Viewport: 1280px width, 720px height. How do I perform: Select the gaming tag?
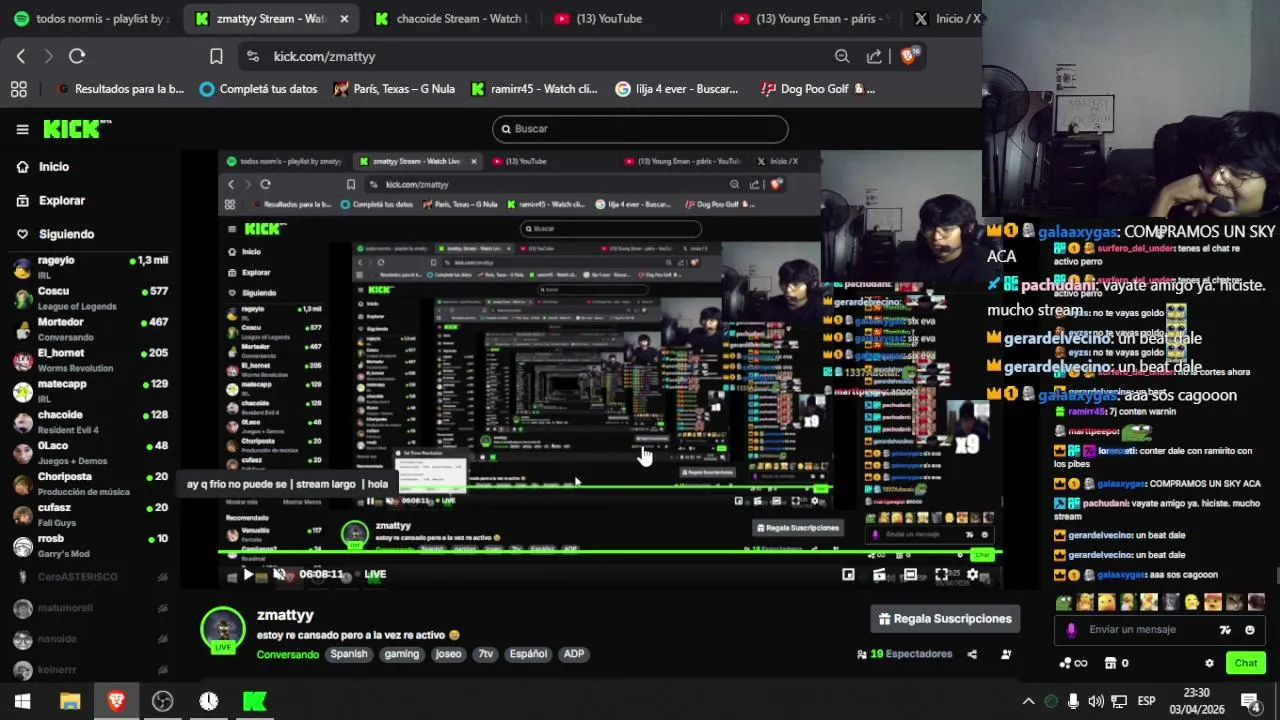pyautogui.click(x=402, y=654)
